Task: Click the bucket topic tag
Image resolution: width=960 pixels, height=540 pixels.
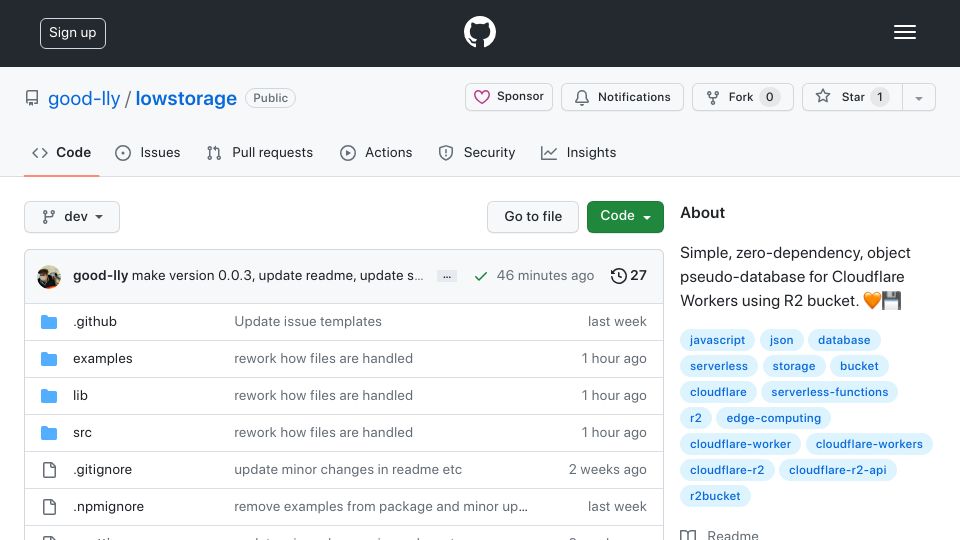Action: tap(859, 366)
